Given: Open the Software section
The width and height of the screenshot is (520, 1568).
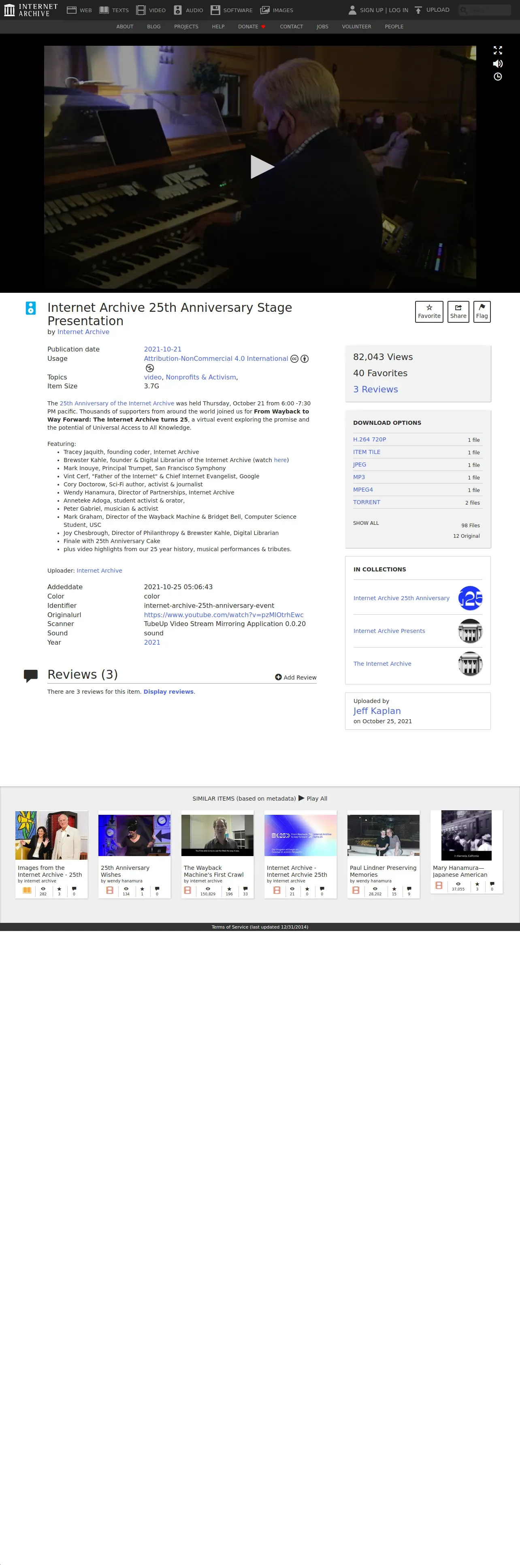Looking at the screenshot, I should point(231,11).
